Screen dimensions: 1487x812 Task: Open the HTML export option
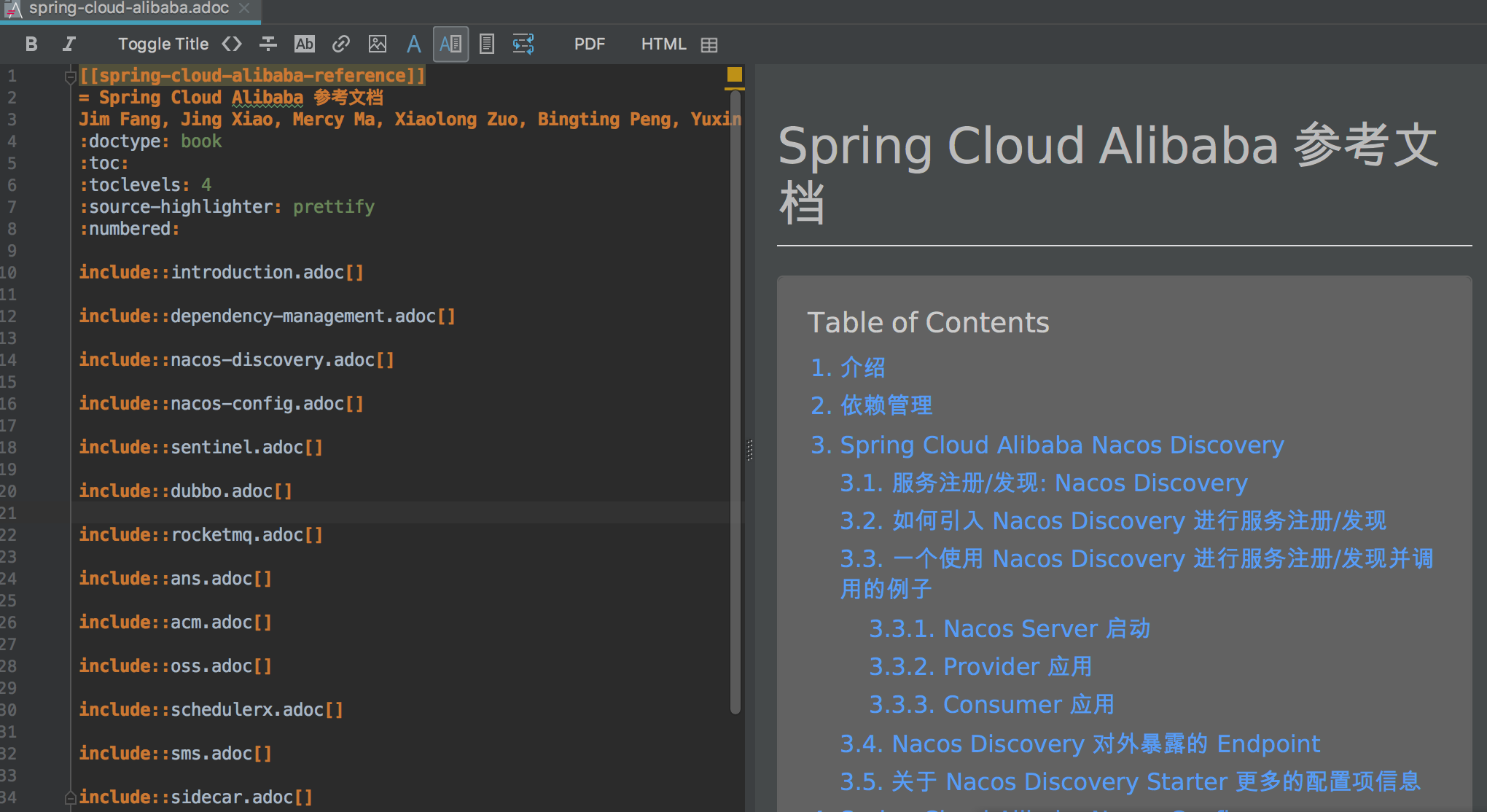663,44
